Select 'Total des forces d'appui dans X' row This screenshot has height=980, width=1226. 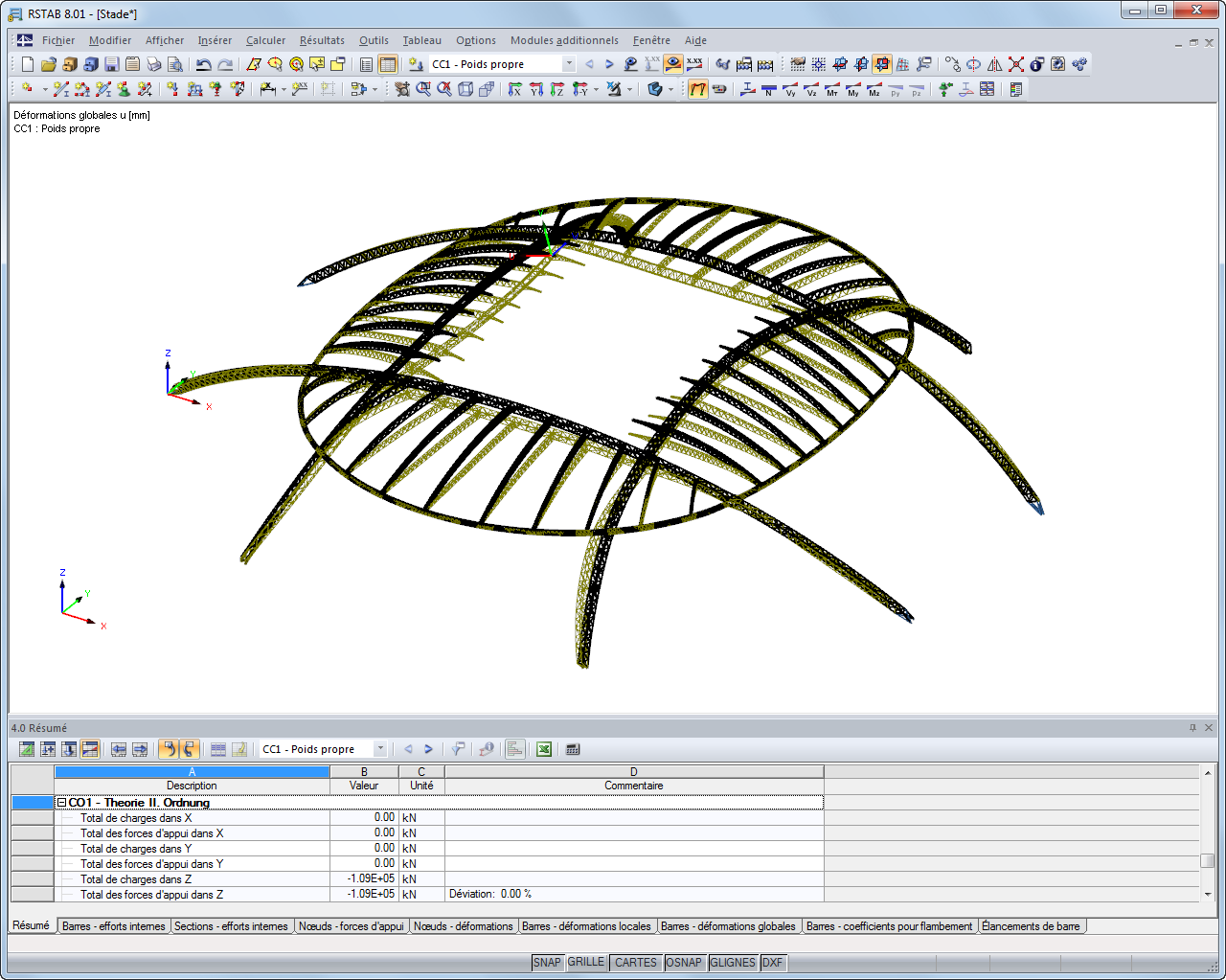pos(417,833)
